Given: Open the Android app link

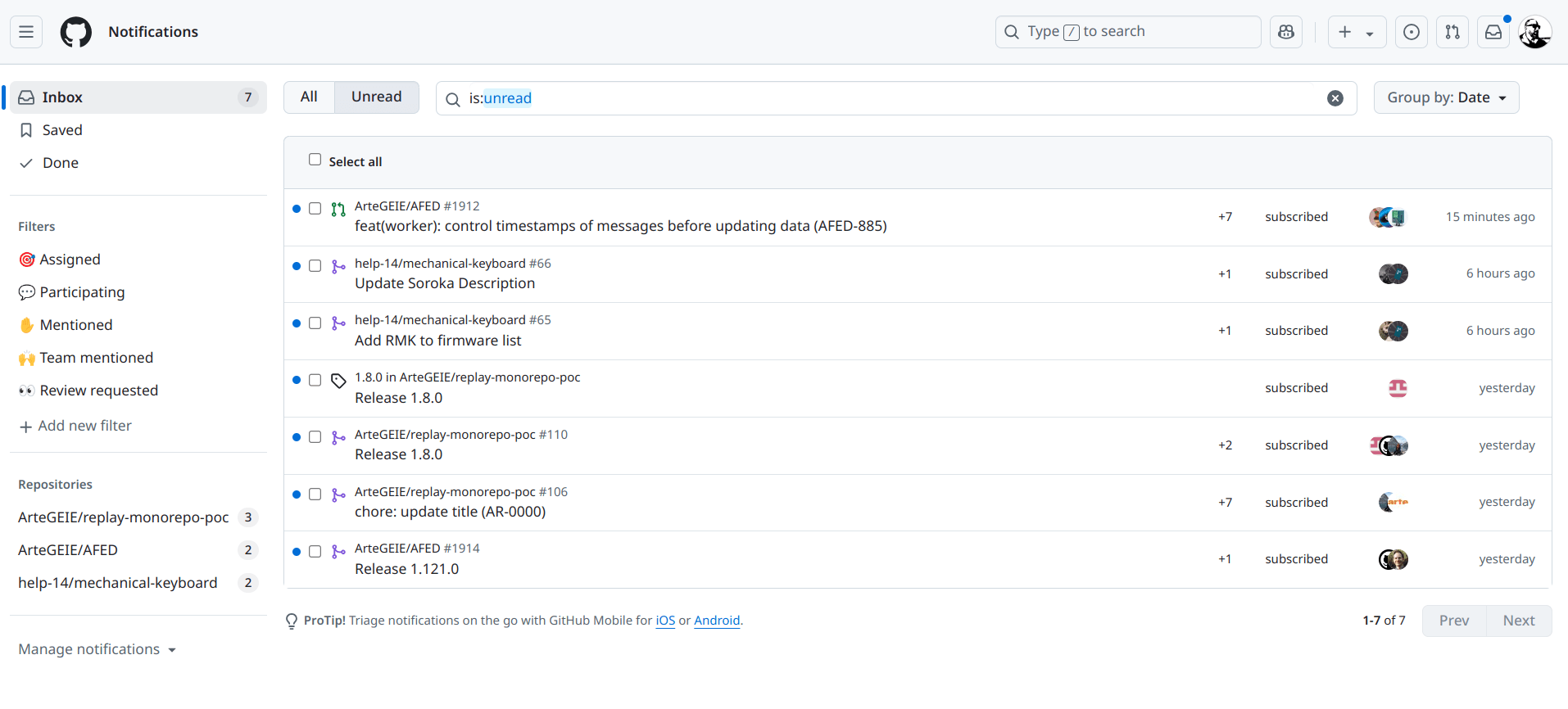Looking at the screenshot, I should 717,621.
